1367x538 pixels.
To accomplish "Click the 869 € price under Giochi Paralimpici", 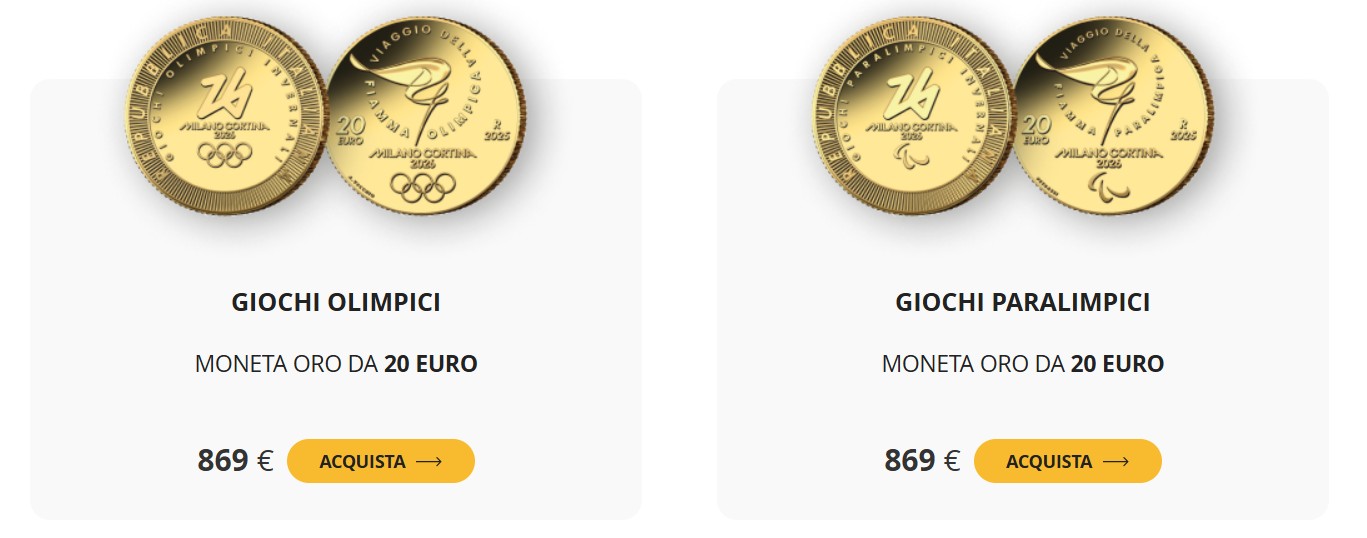I will 922,461.
